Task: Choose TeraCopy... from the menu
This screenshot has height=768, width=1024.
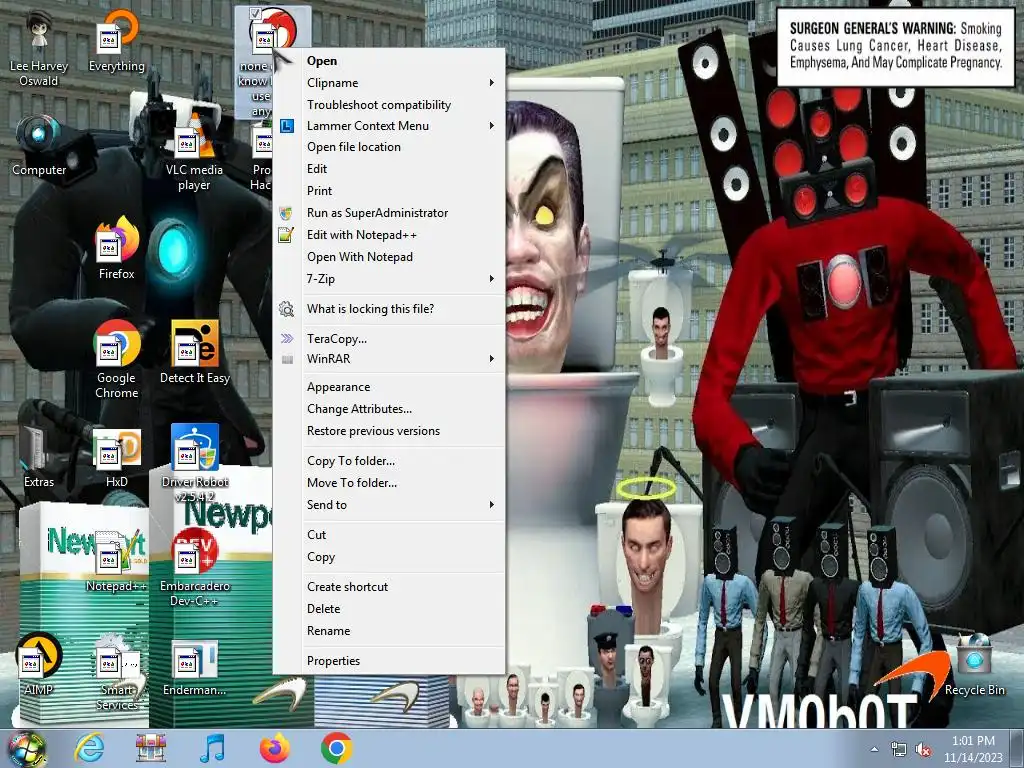Action: (389, 338)
